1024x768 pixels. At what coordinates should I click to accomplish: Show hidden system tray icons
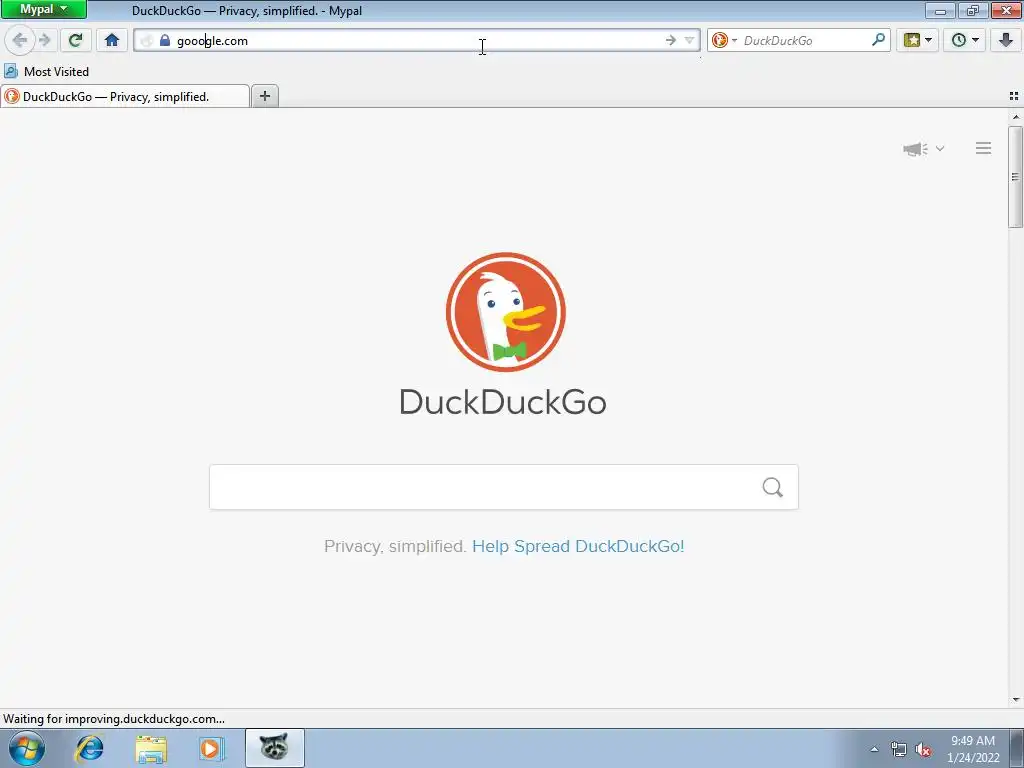pos(874,749)
